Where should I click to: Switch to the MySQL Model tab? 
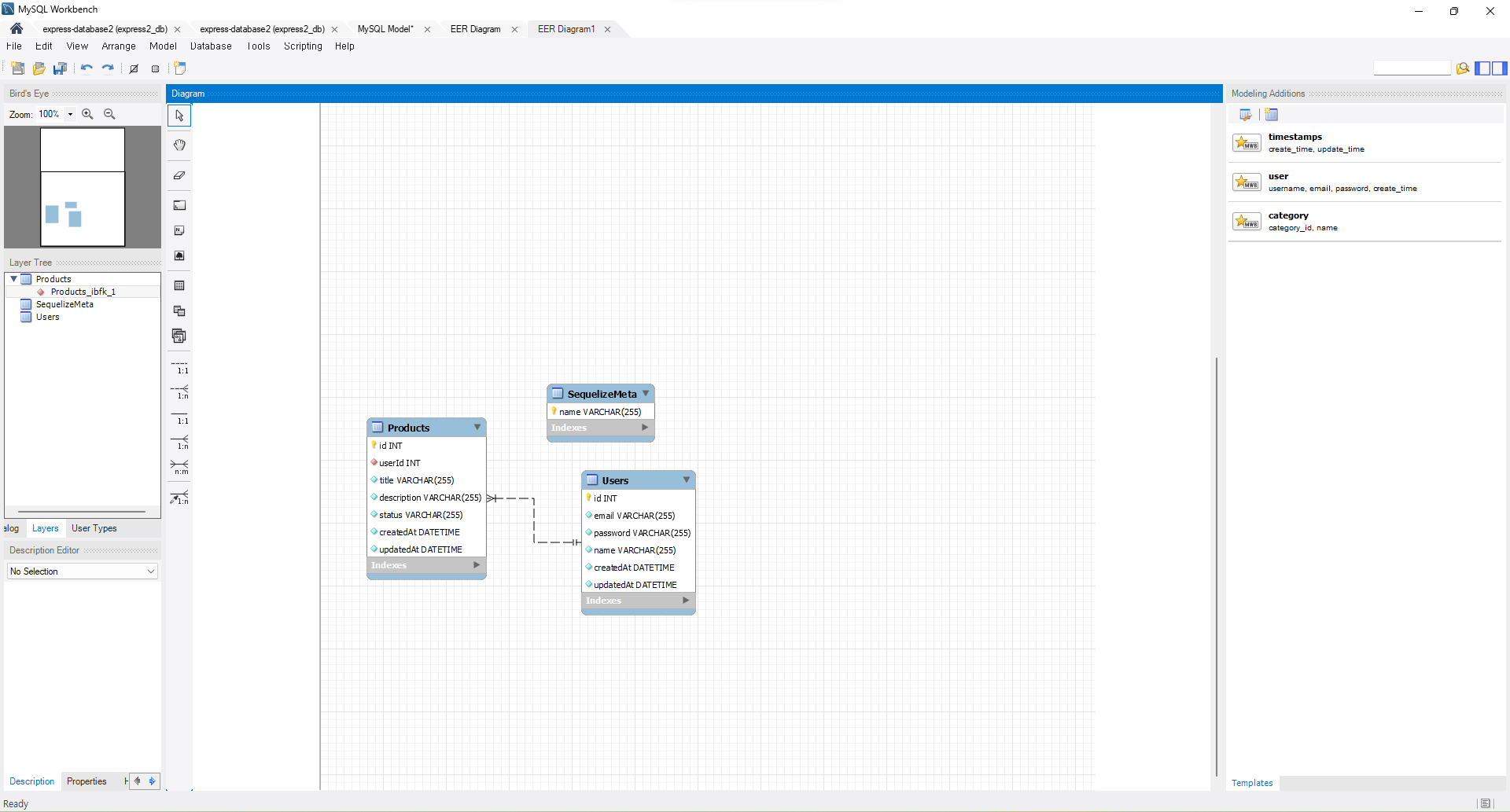pos(385,29)
